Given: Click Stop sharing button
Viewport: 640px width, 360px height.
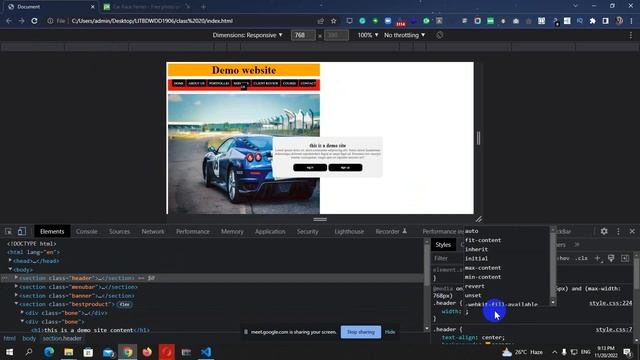Looking at the screenshot, I should [x=361, y=332].
